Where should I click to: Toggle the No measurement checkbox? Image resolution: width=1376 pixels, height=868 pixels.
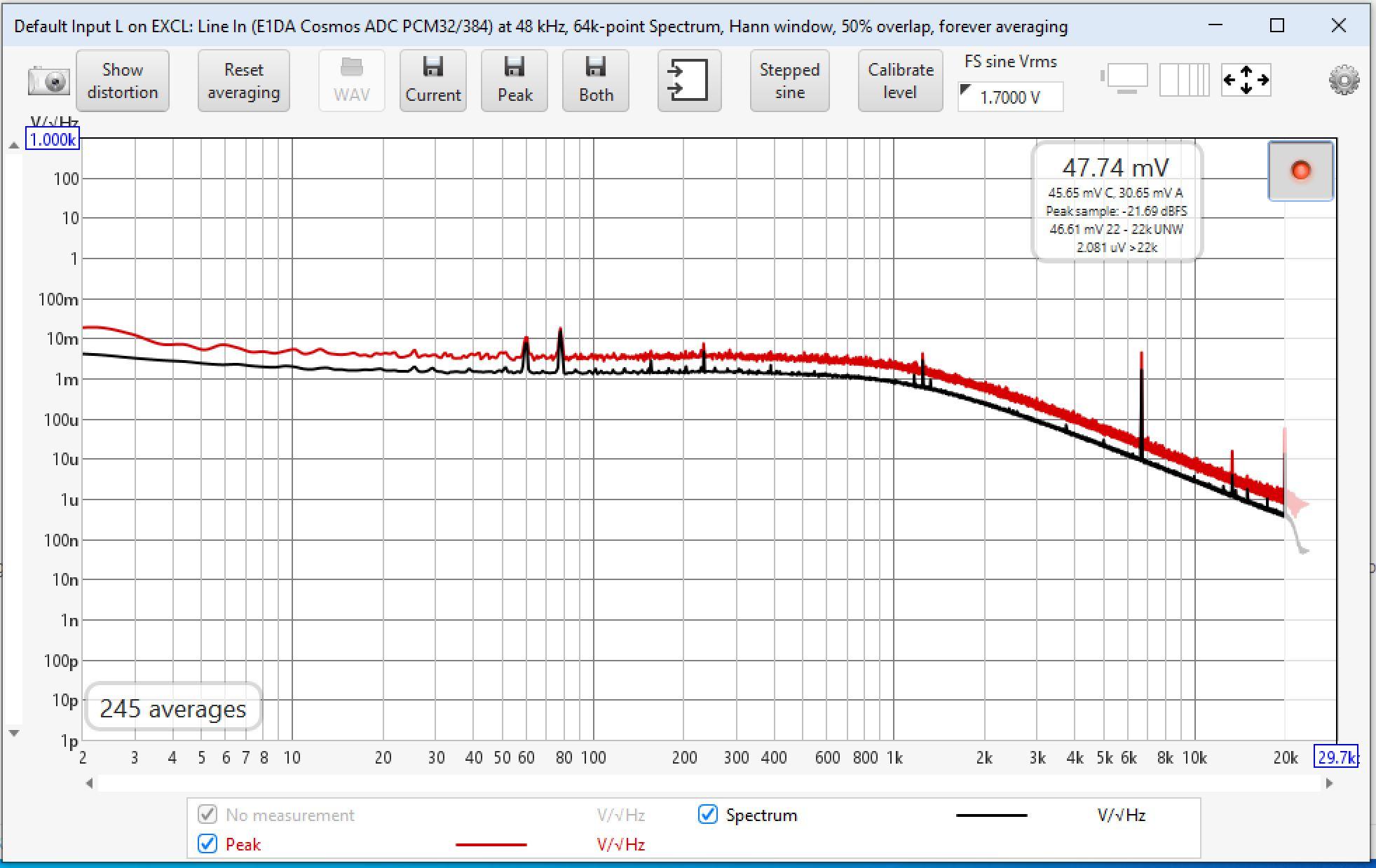[x=207, y=815]
